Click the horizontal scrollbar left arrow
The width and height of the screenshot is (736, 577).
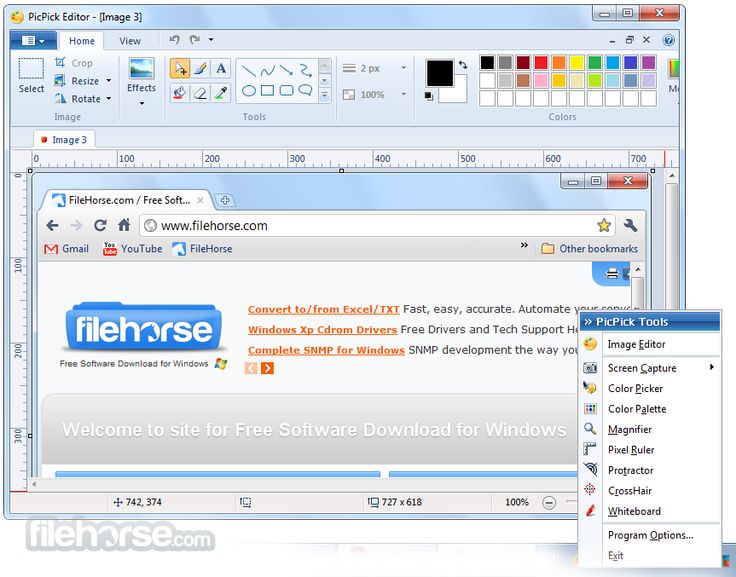pyautogui.click(x=34, y=483)
